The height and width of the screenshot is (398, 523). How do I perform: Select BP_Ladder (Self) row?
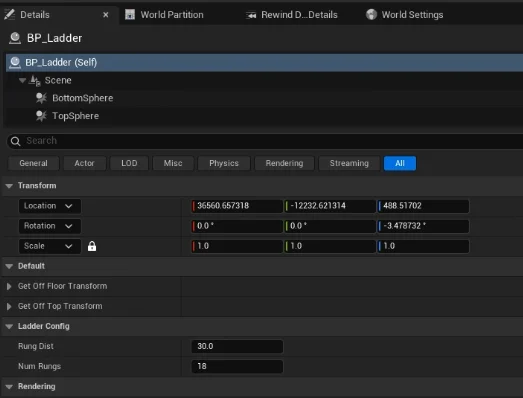[x=264, y=62]
